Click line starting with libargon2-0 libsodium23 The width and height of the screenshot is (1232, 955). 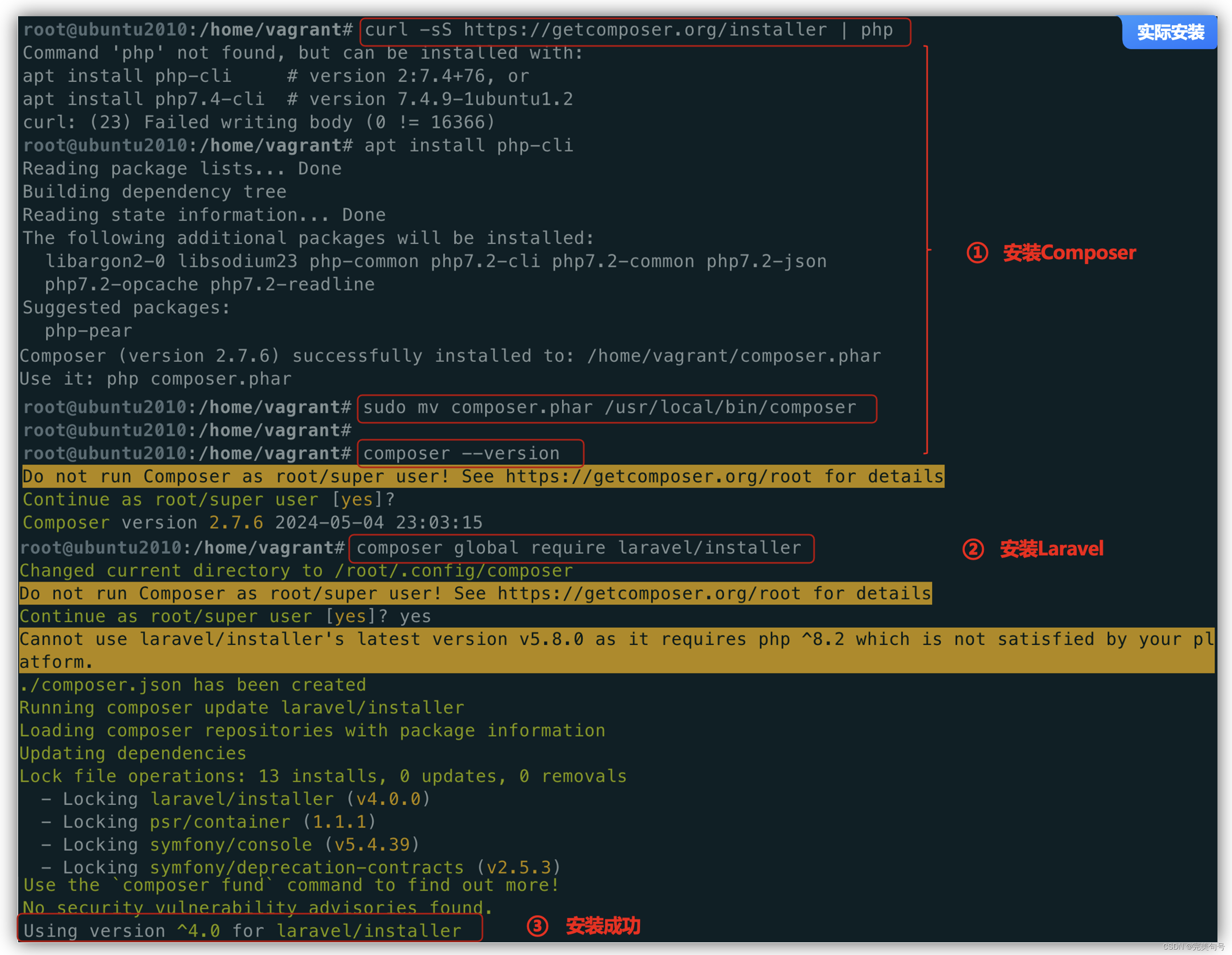[436, 261]
